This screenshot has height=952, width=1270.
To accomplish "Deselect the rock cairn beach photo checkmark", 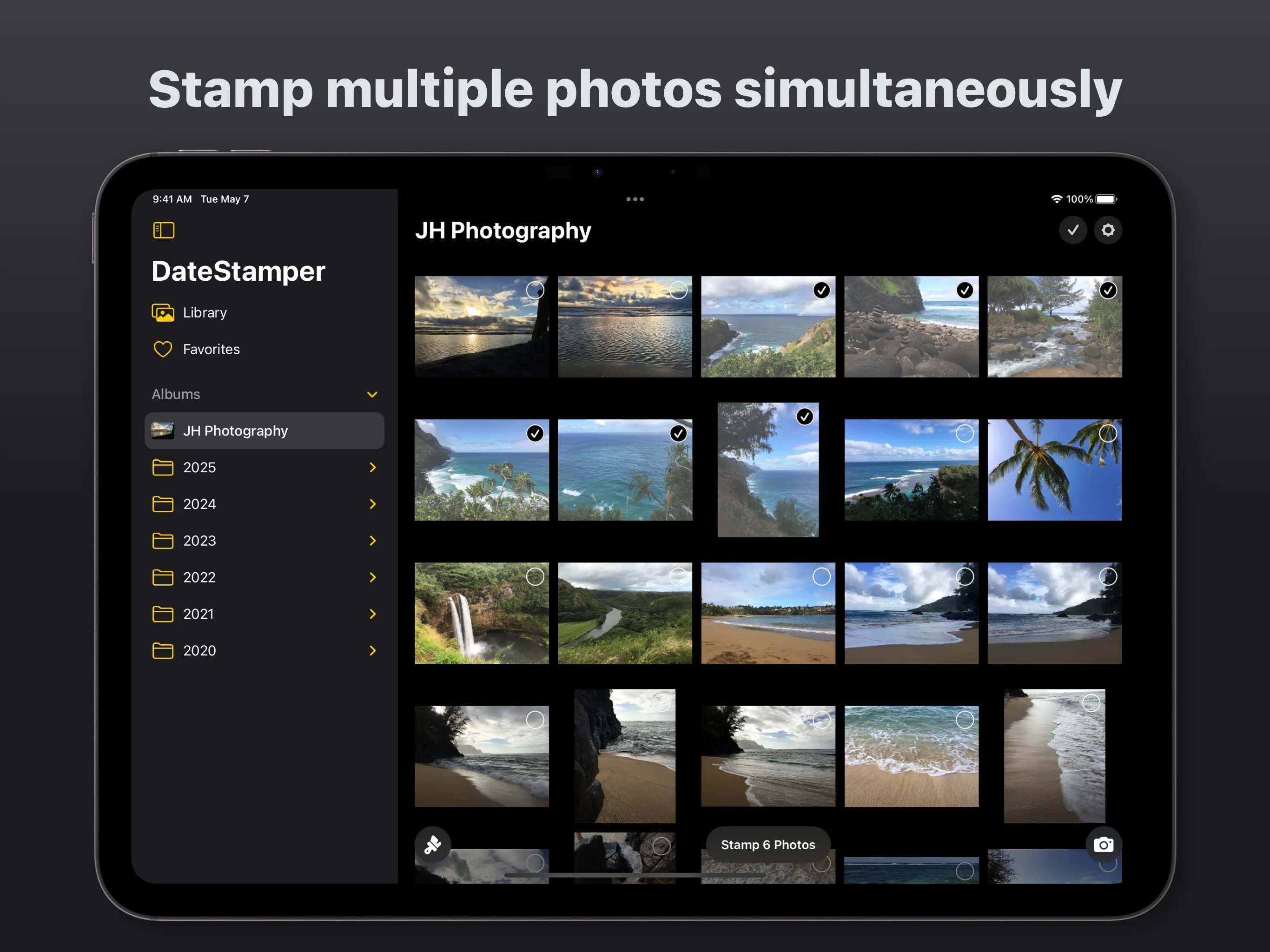I will [x=965, y=290].
